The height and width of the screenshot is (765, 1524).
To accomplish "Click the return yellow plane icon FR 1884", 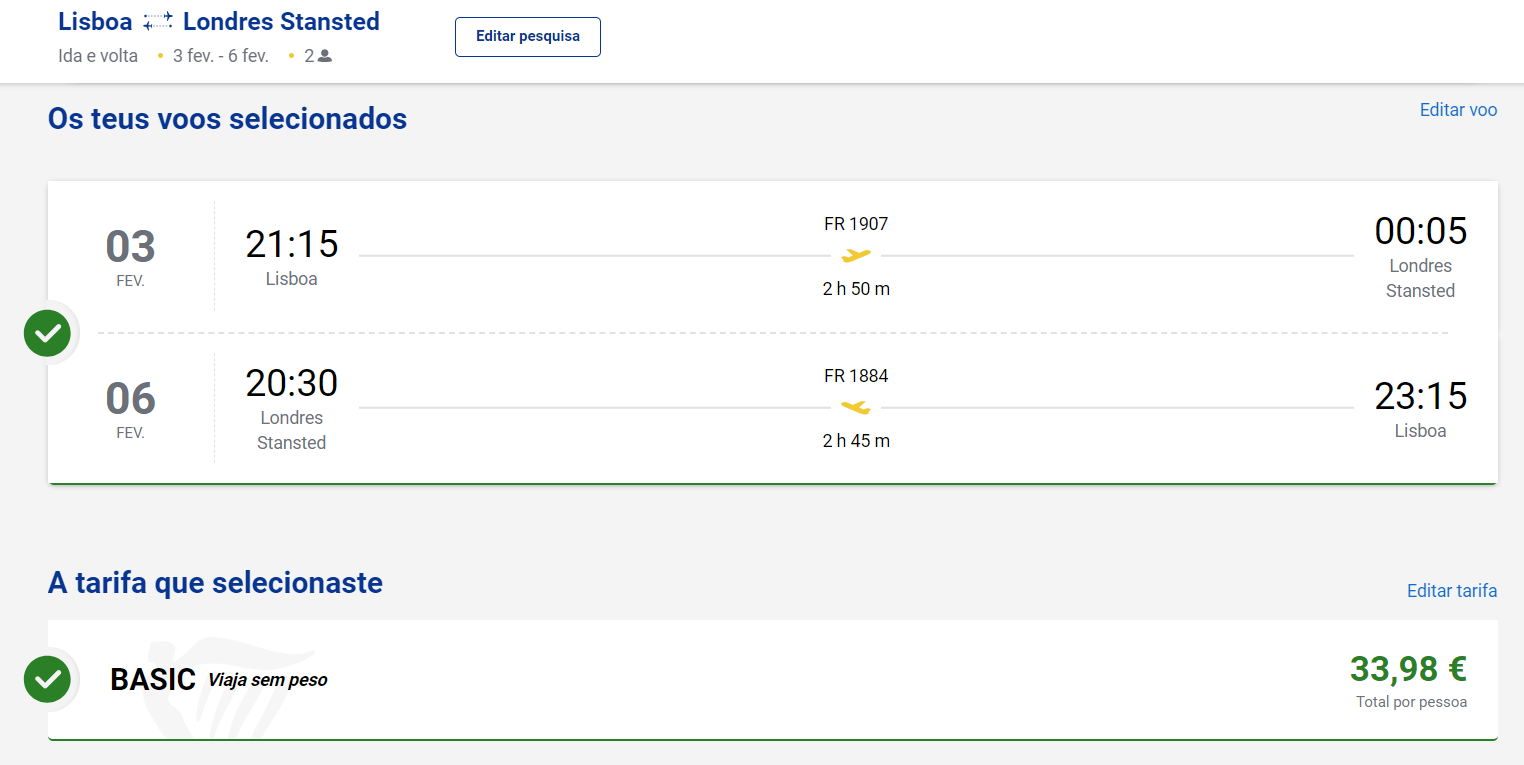I will pos(856,408).
